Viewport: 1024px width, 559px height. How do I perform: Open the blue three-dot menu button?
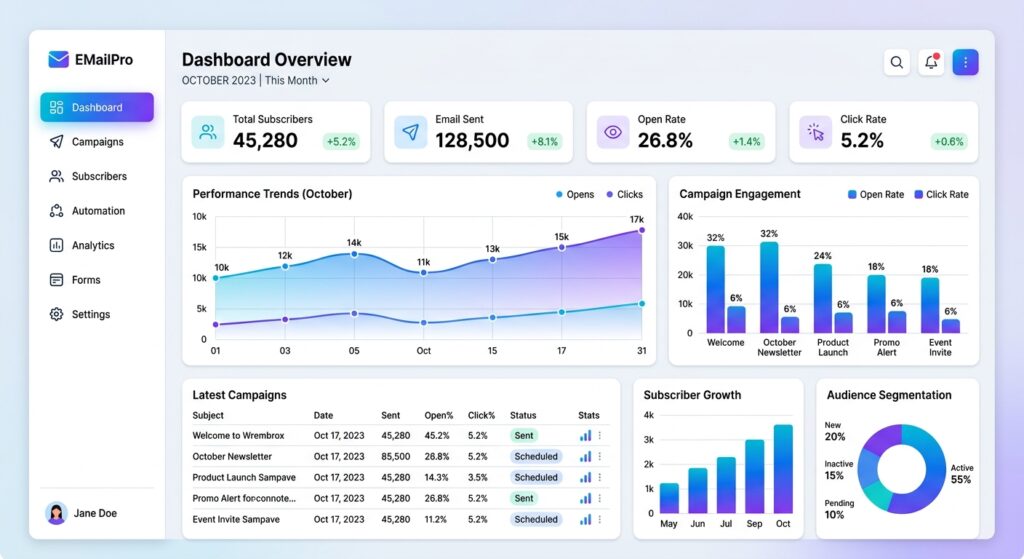coord(965,62)
